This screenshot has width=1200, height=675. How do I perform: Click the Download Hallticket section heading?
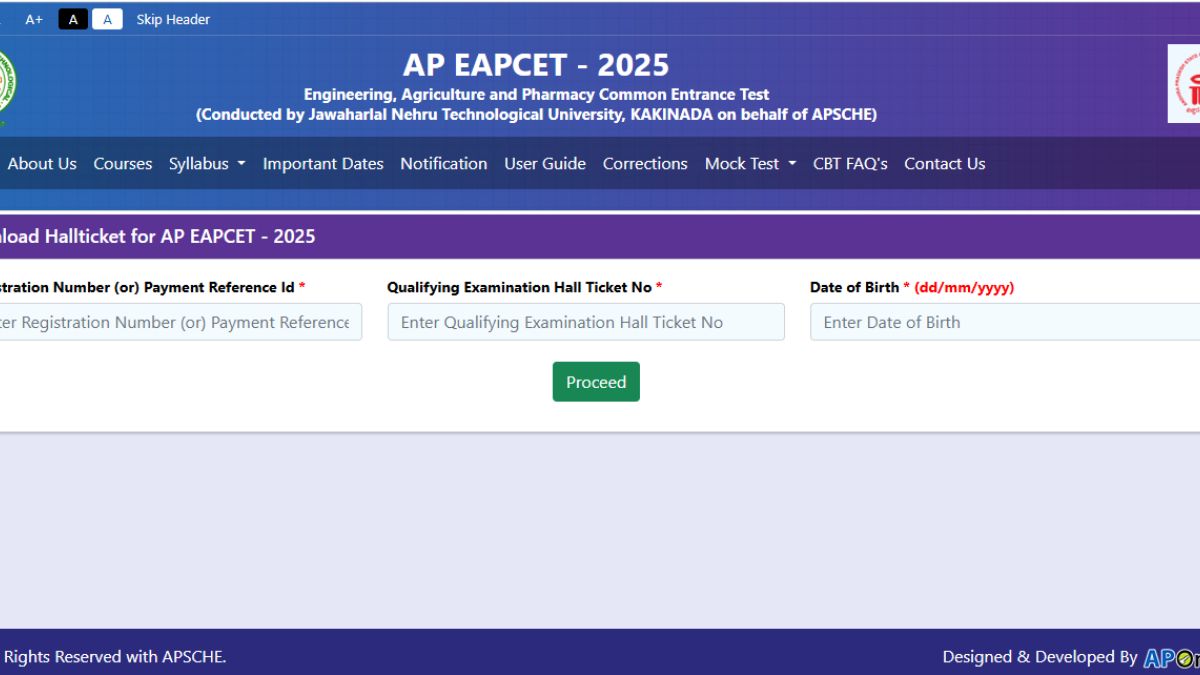(158, 237)
